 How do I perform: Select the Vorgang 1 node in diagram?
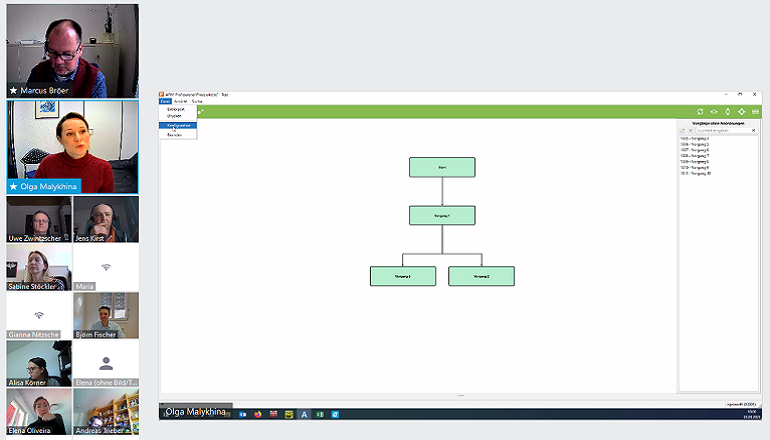click(441, 215)
